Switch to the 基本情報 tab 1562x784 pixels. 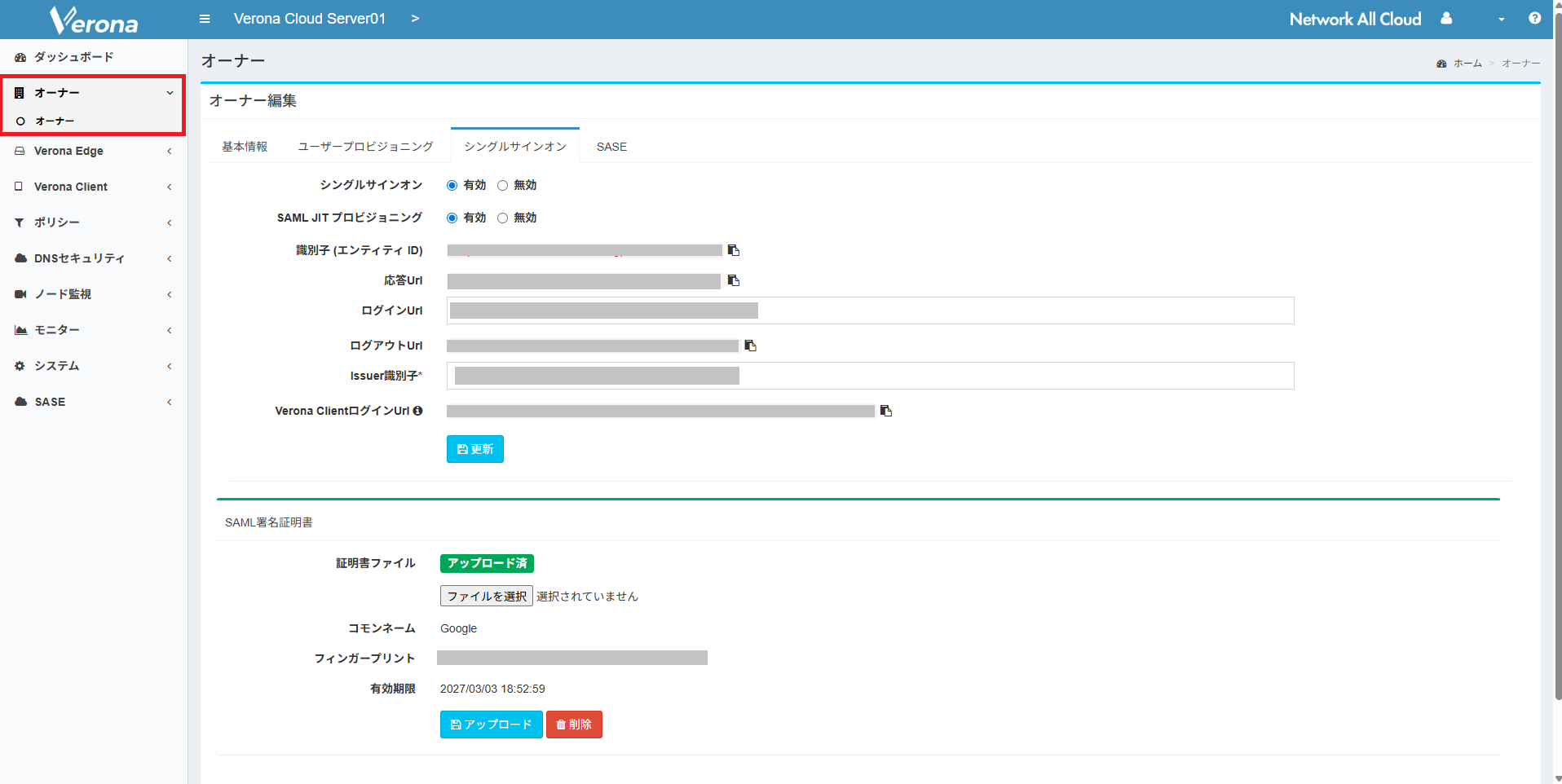point(245,147)
